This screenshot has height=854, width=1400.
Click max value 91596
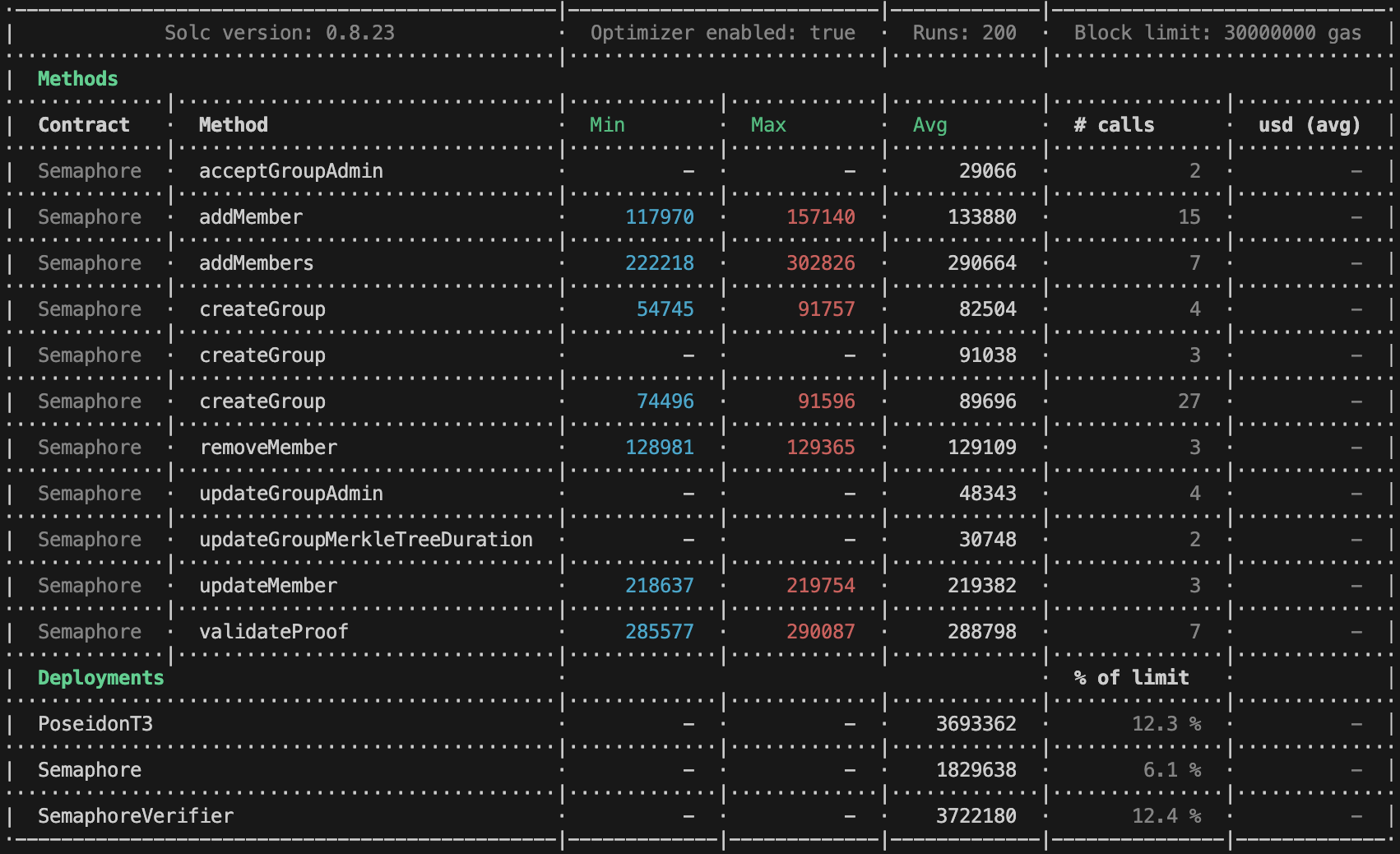pyautogui.click(x=827, y=401)
